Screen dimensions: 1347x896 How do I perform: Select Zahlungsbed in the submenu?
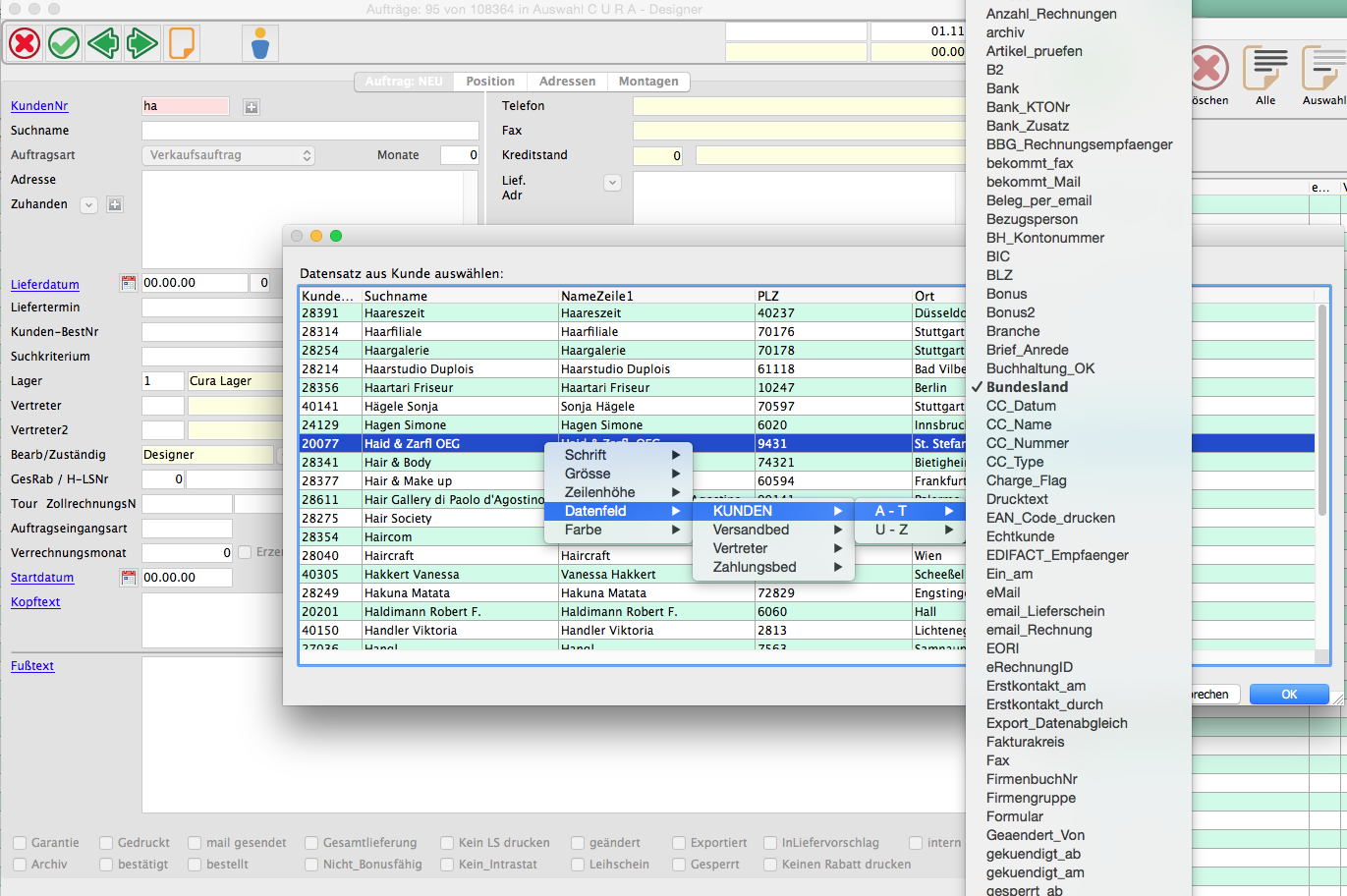tap(773, 567)
